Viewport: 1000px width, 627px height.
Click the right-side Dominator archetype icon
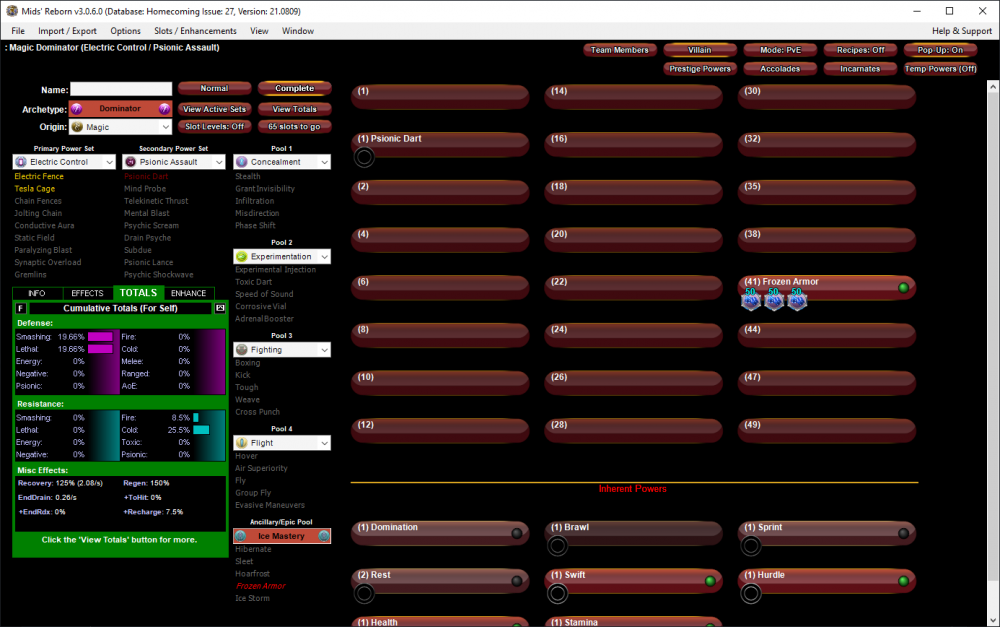tap(165, 108)
